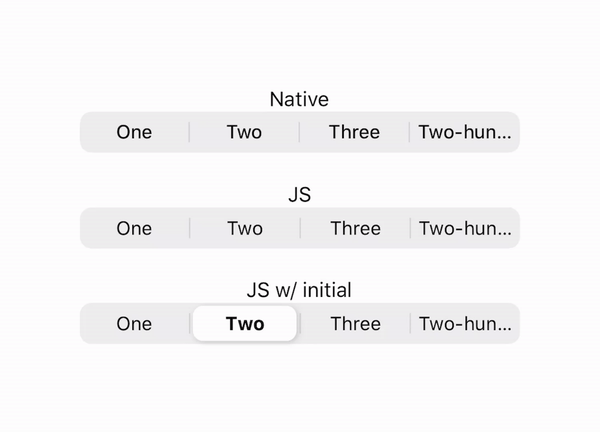Screen dimensions: 600x432
Task: Select "One" in the middle JS control
Action: click(x=134, y=228)
